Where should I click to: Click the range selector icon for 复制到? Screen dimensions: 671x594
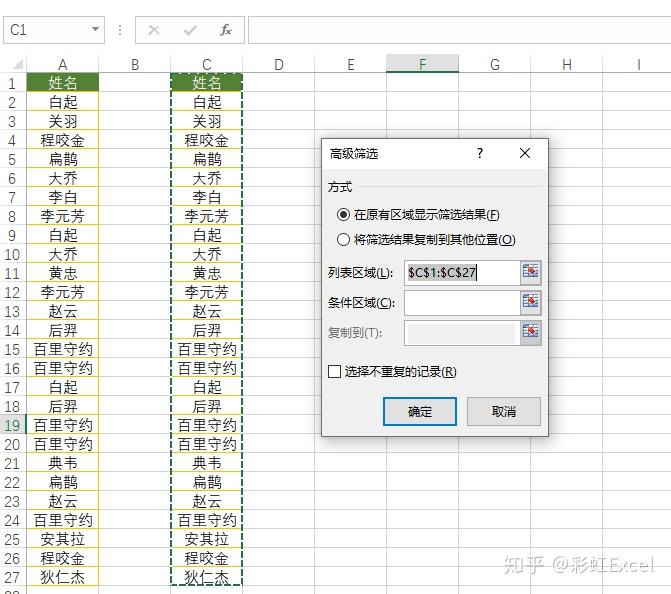531,332
